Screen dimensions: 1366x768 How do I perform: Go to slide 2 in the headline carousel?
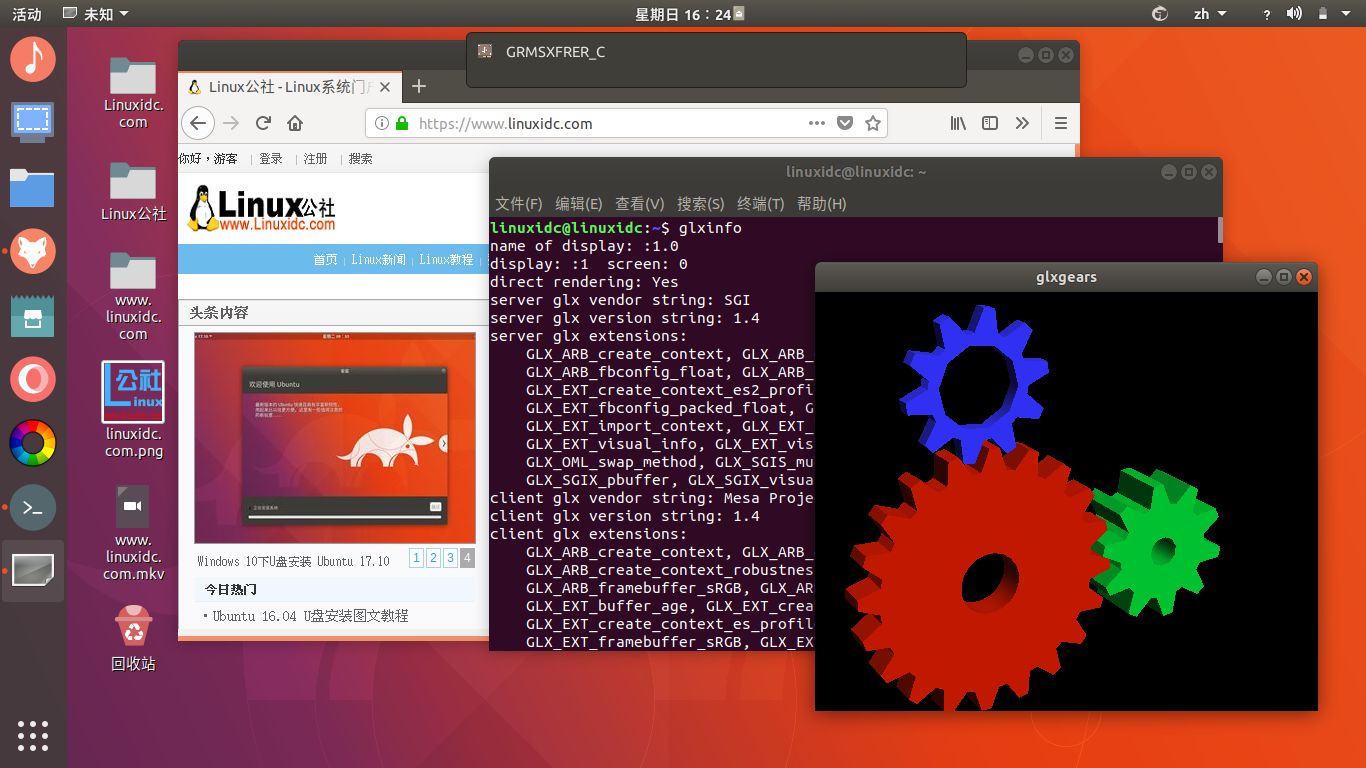(433, 558)
